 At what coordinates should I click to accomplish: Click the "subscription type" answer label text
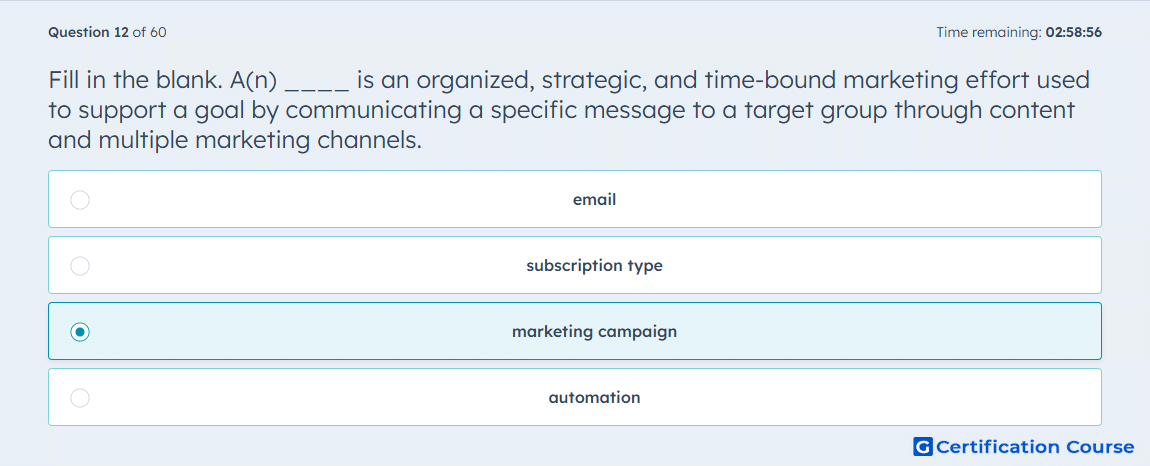coord(594,266)
